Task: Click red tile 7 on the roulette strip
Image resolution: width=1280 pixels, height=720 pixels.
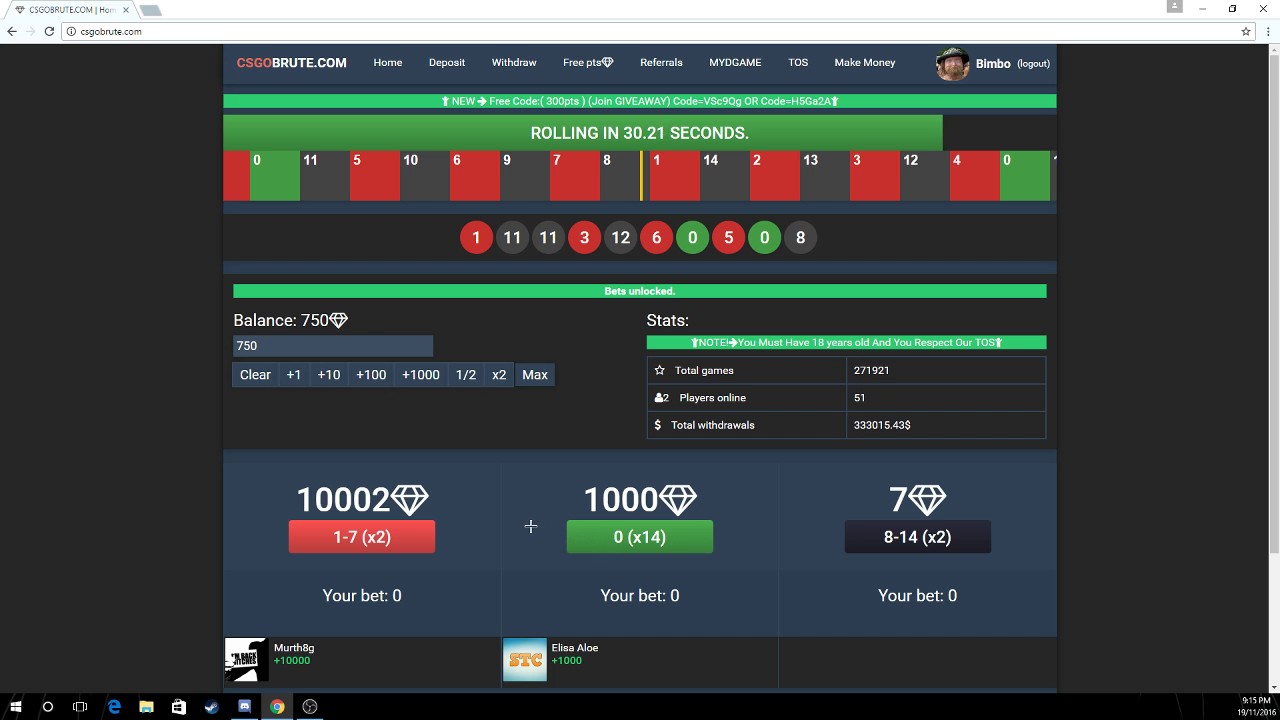Action: pyautogui.click(x=575, y=176)
